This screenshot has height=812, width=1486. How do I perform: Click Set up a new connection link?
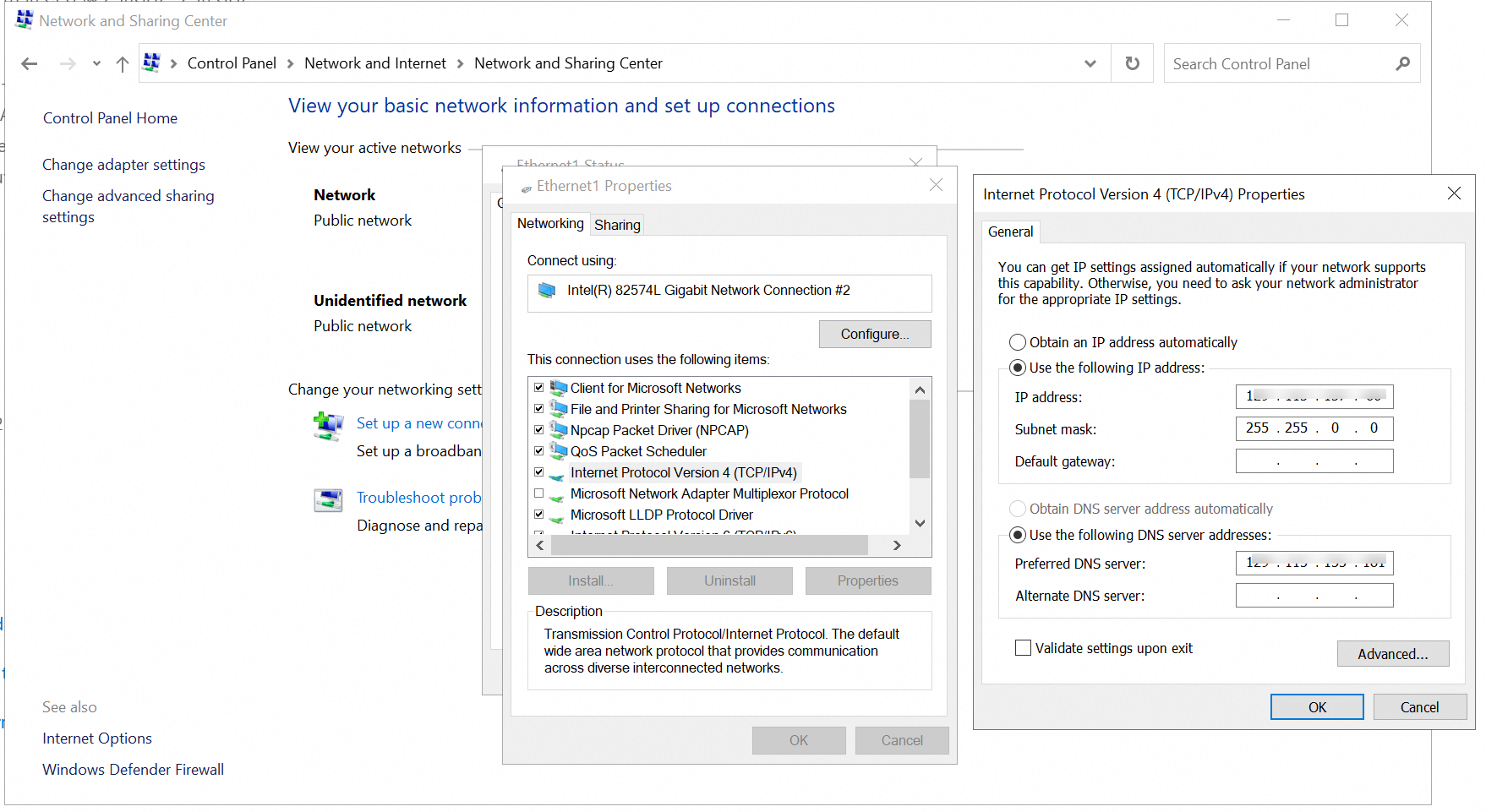coord(418,423)
